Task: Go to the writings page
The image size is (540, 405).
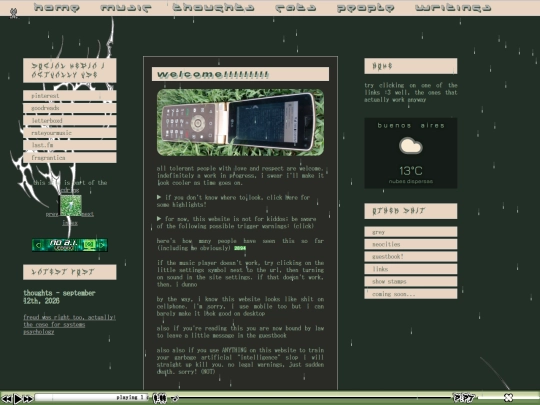Action: tap(453, 8)
